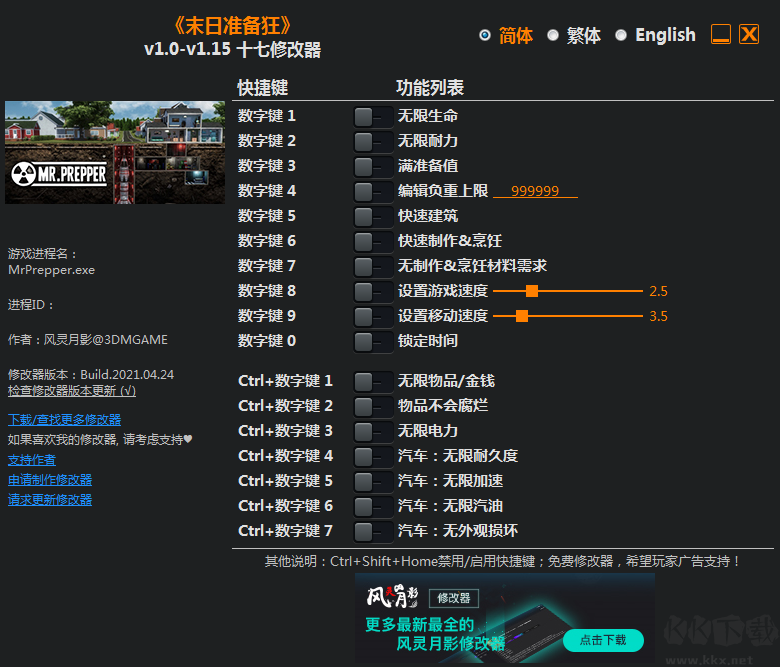Click the 2.5 game speed value
This screenshot has height=667, width=780.
point(658,291)
